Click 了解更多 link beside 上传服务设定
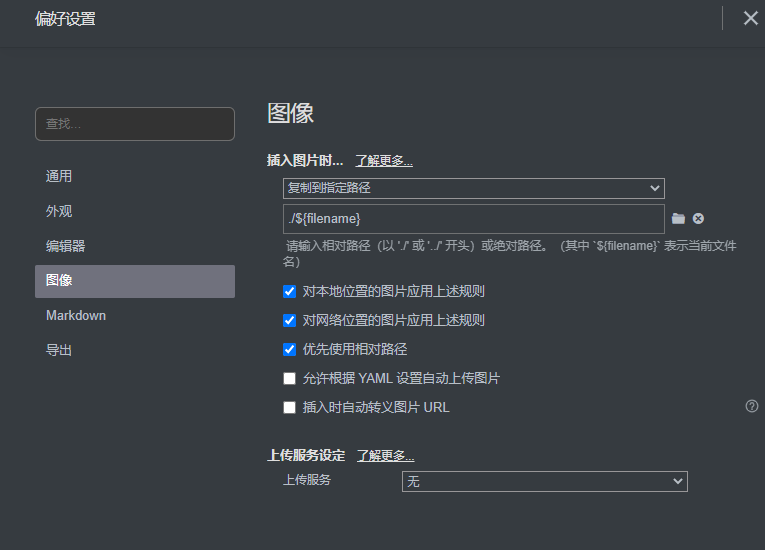The image size is (765, 550). pyautogui.click(x=385, y=456)
